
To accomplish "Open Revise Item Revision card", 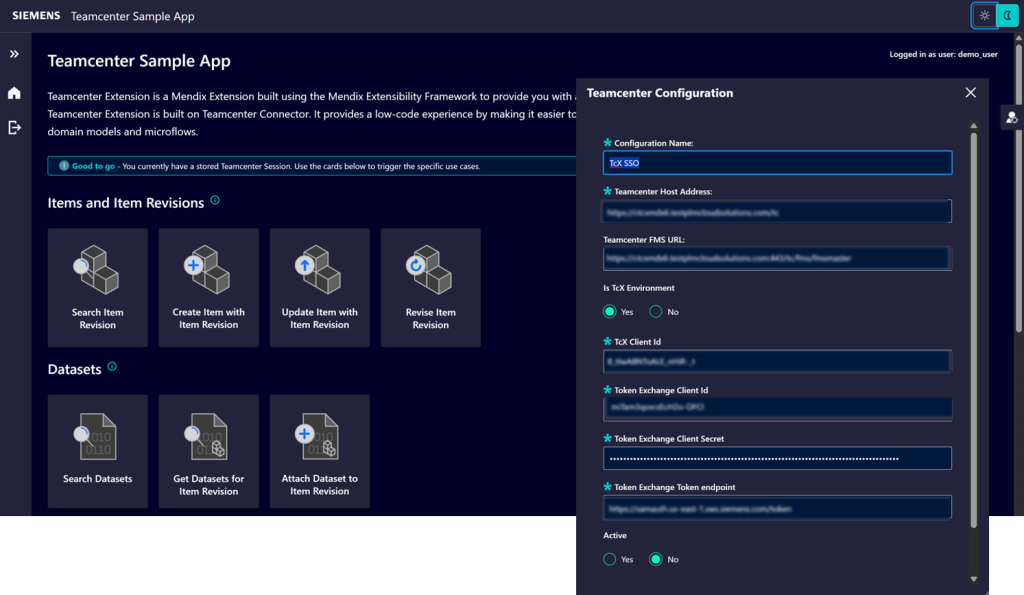I will pyautogui.click(x=430, y=287).
